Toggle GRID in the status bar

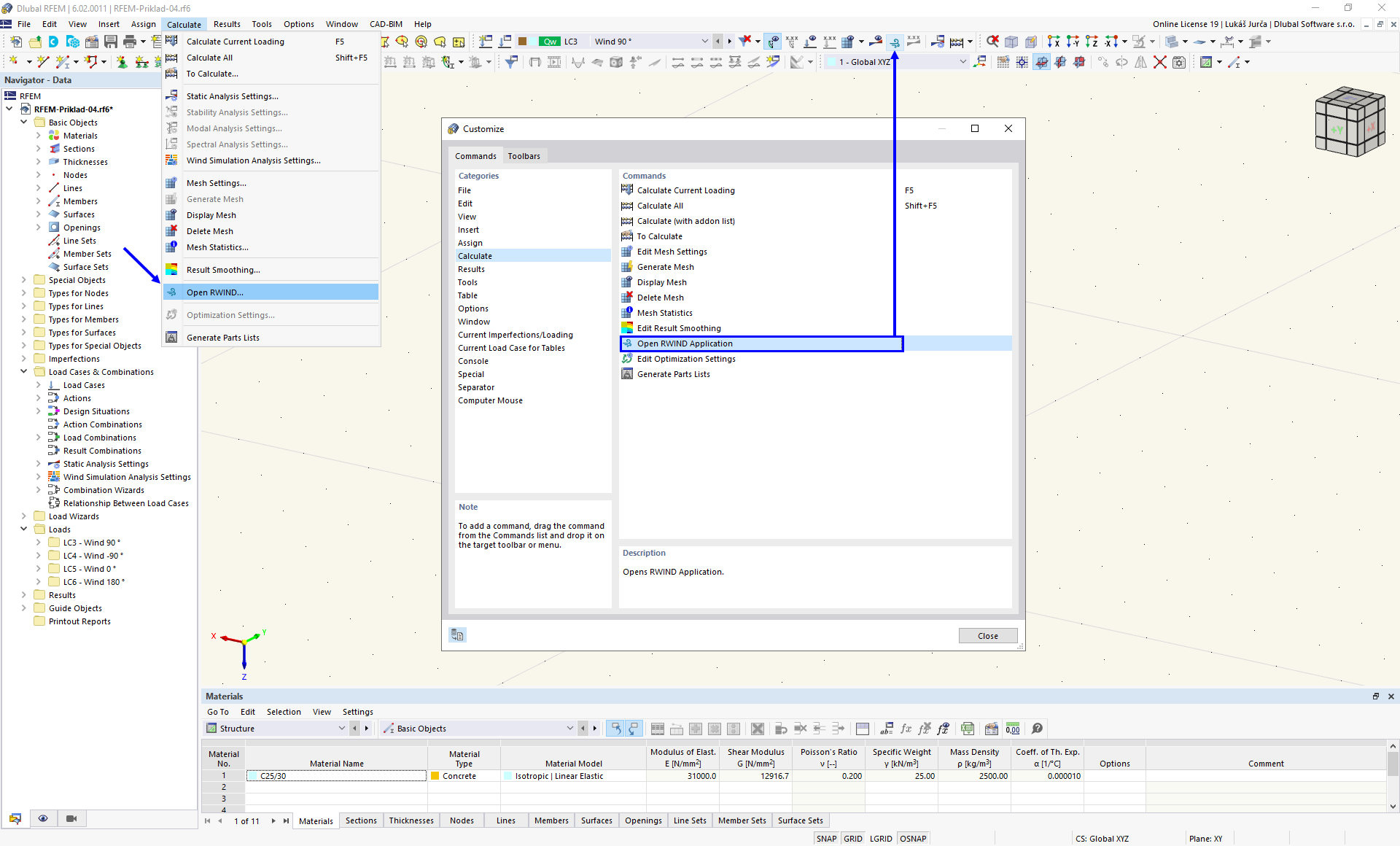(x=852, y=839)
